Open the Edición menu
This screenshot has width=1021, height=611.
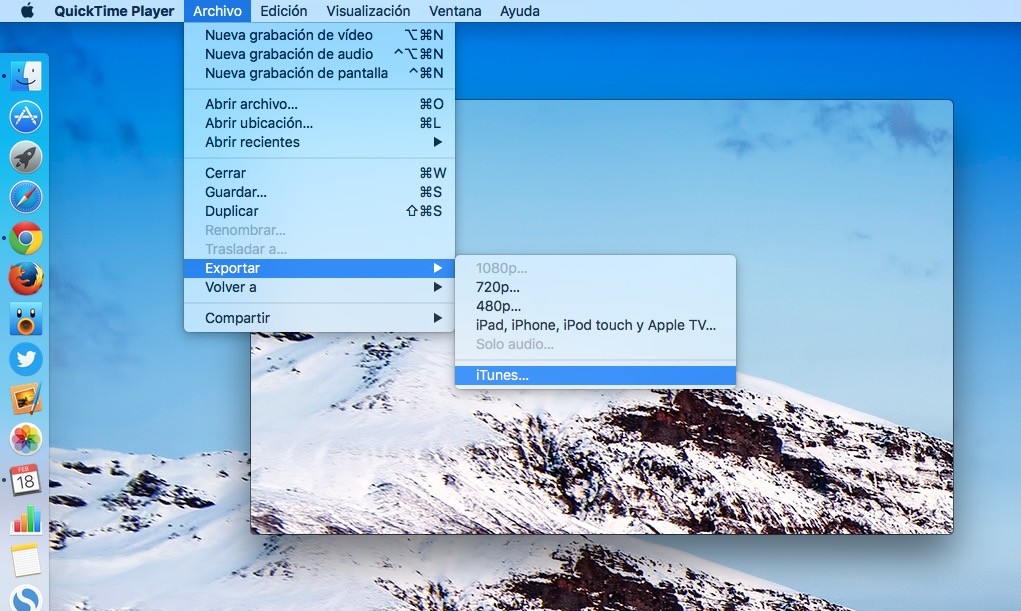click(x=284, y=11)
